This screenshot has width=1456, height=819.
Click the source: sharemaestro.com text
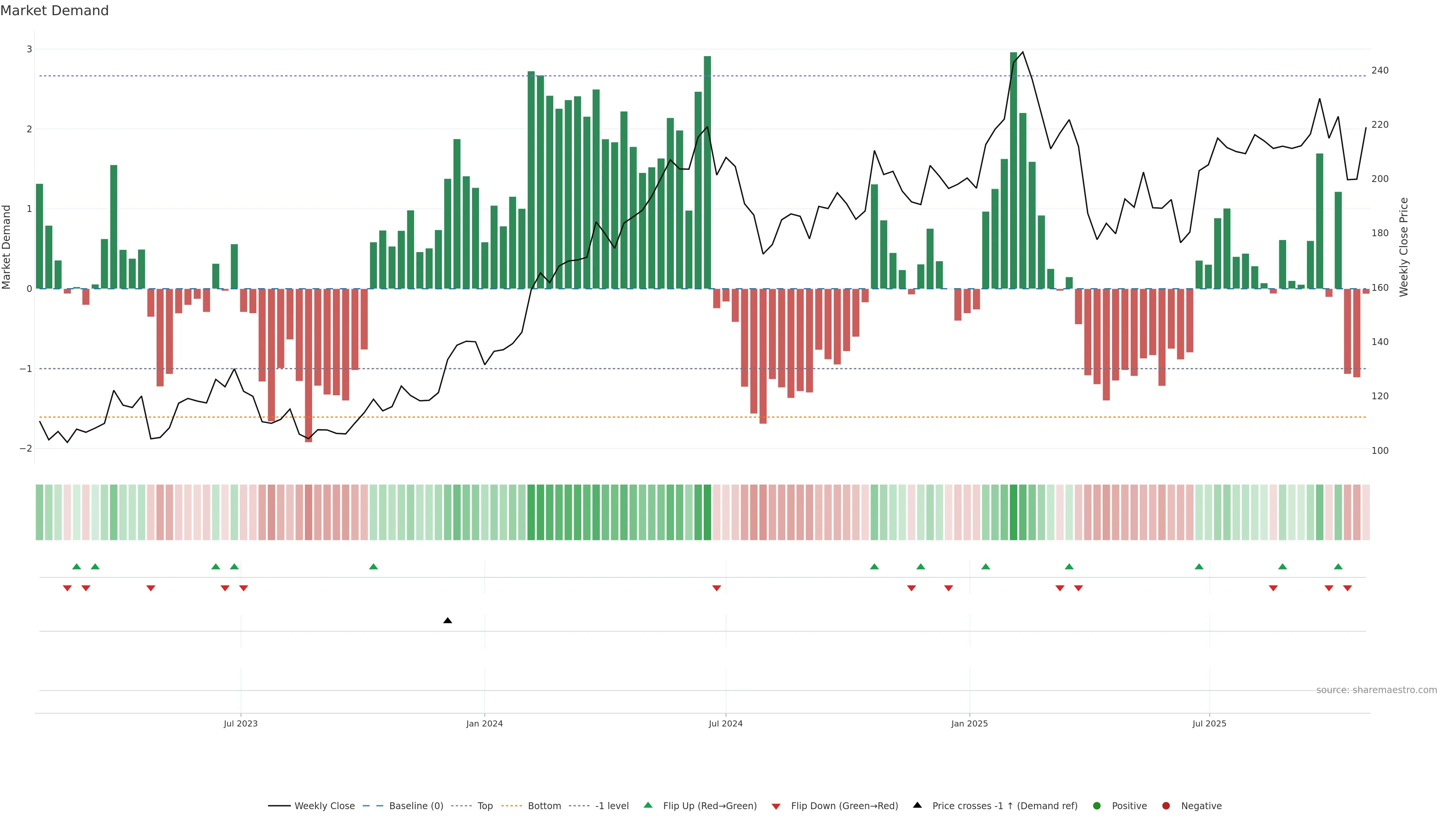(x=1376, y=690)
